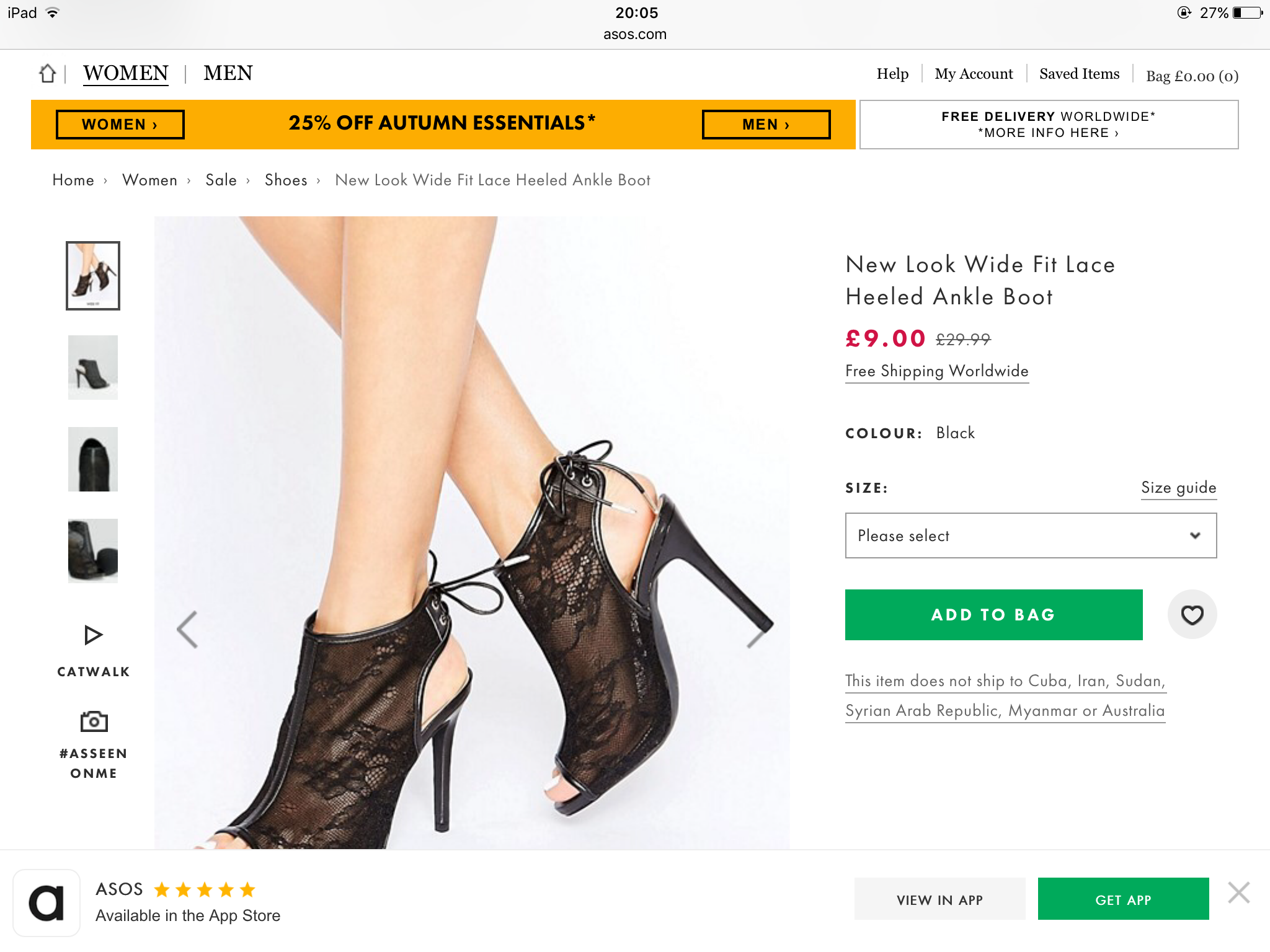Open the #AsSeenOnMe camera icon

[94, 721]
